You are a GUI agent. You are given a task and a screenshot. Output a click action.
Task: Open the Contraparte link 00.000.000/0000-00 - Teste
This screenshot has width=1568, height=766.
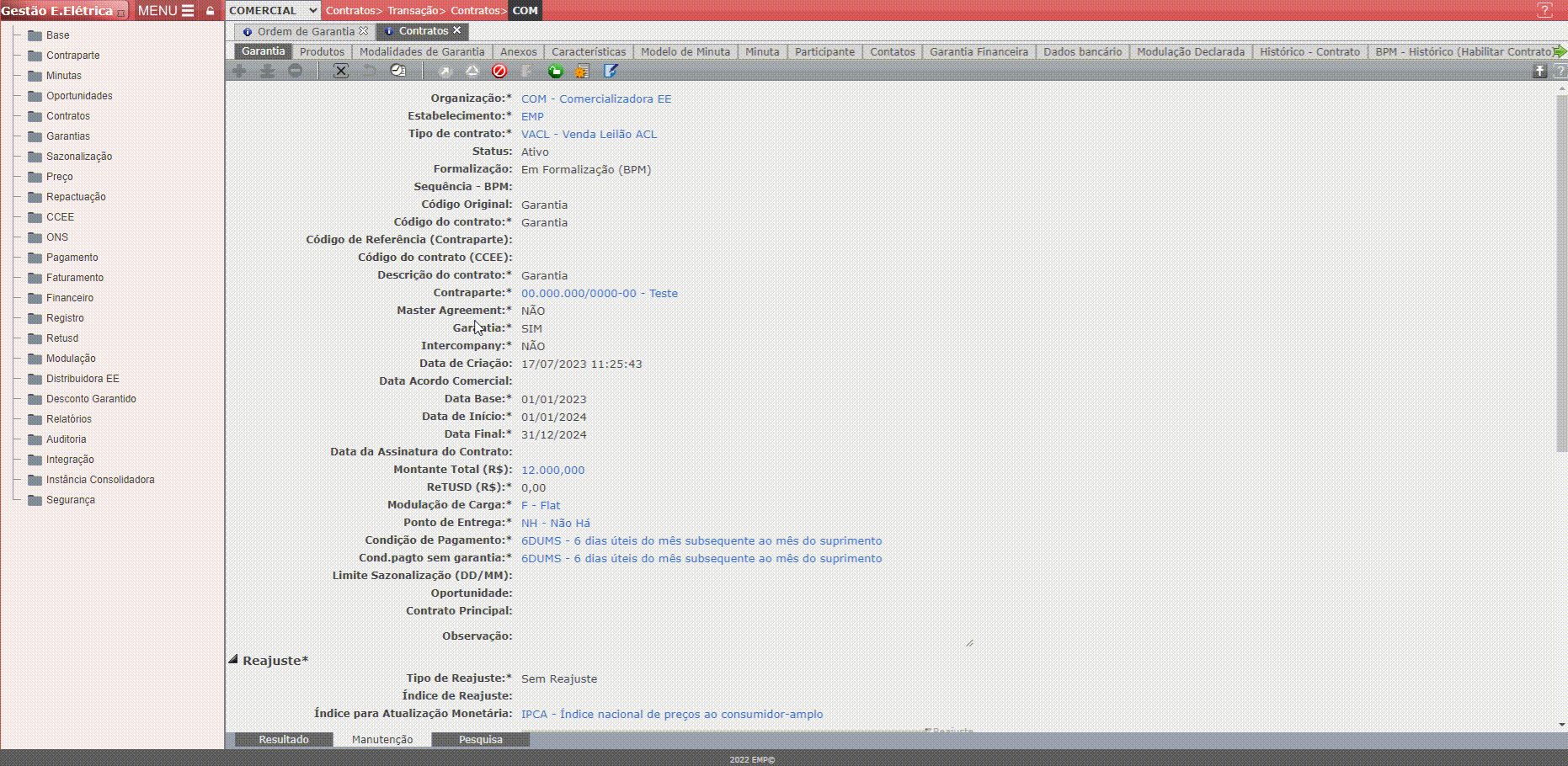click(599, 294)
